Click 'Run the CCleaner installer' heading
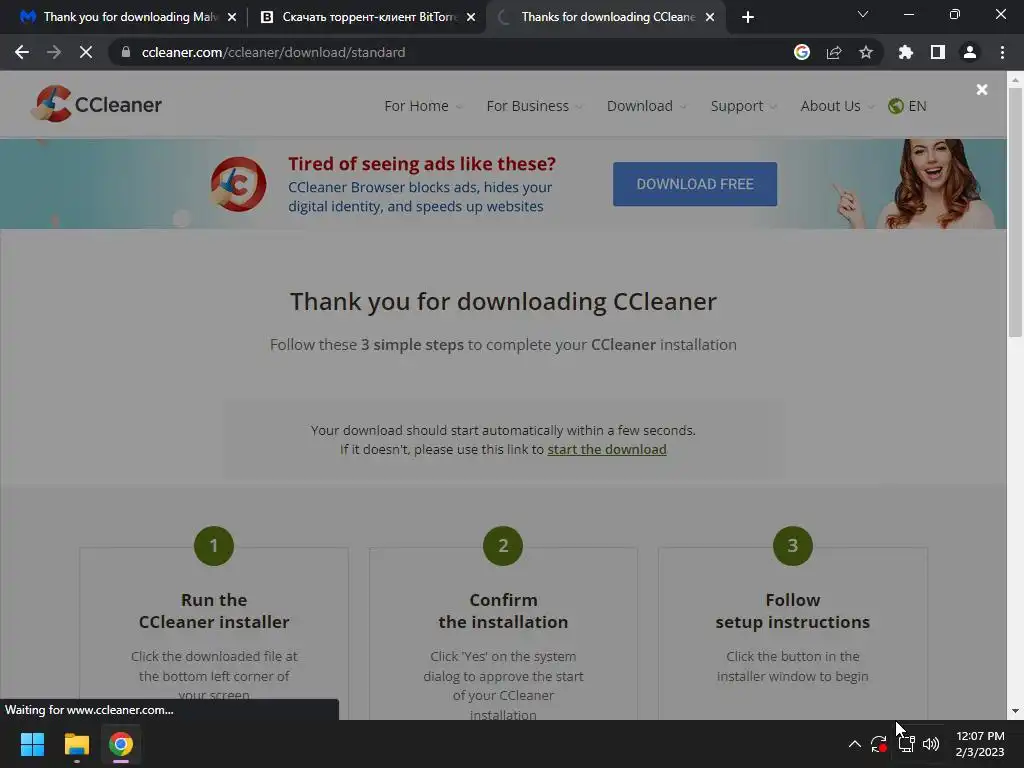This screenshot has width=1024, height=768. [214, 611]
